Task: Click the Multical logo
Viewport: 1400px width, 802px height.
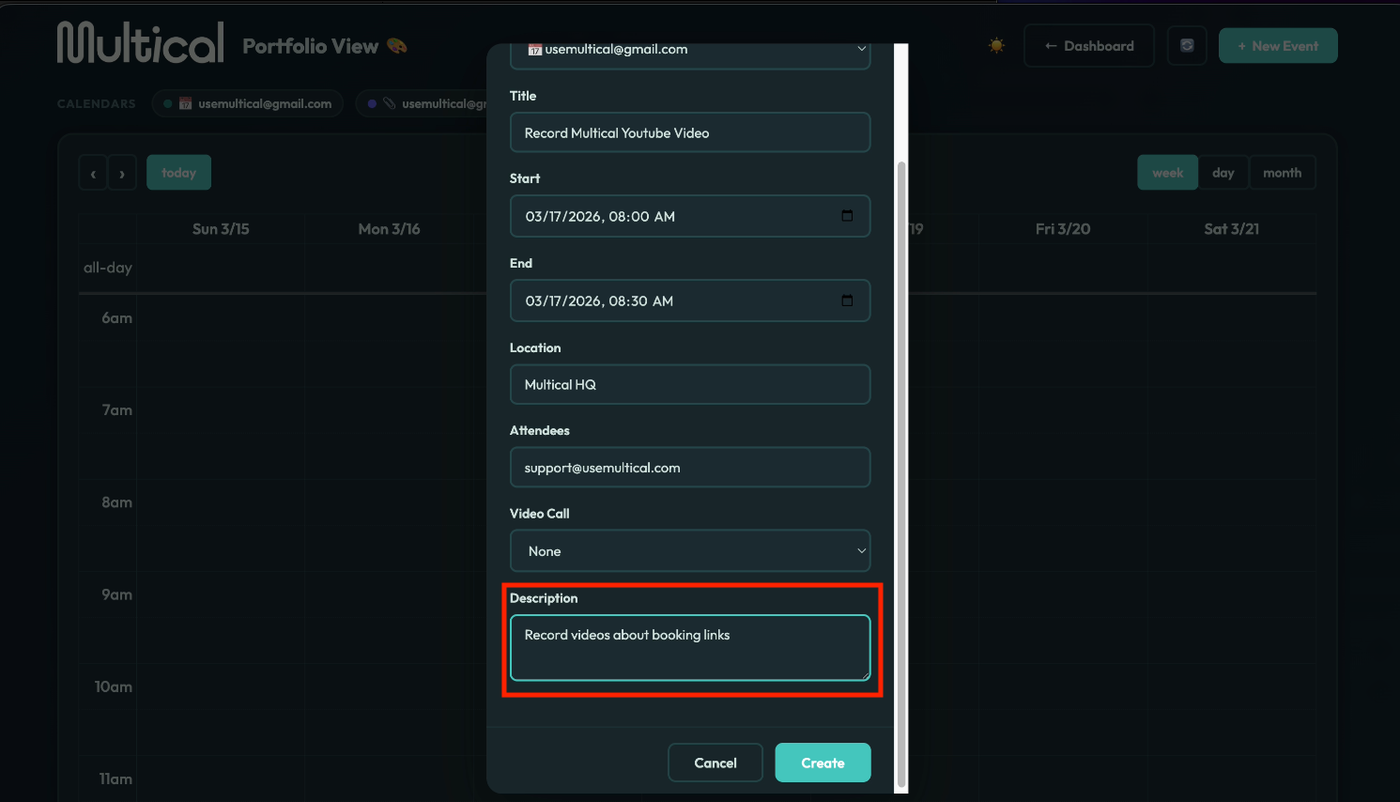Action: pos(141,43)
